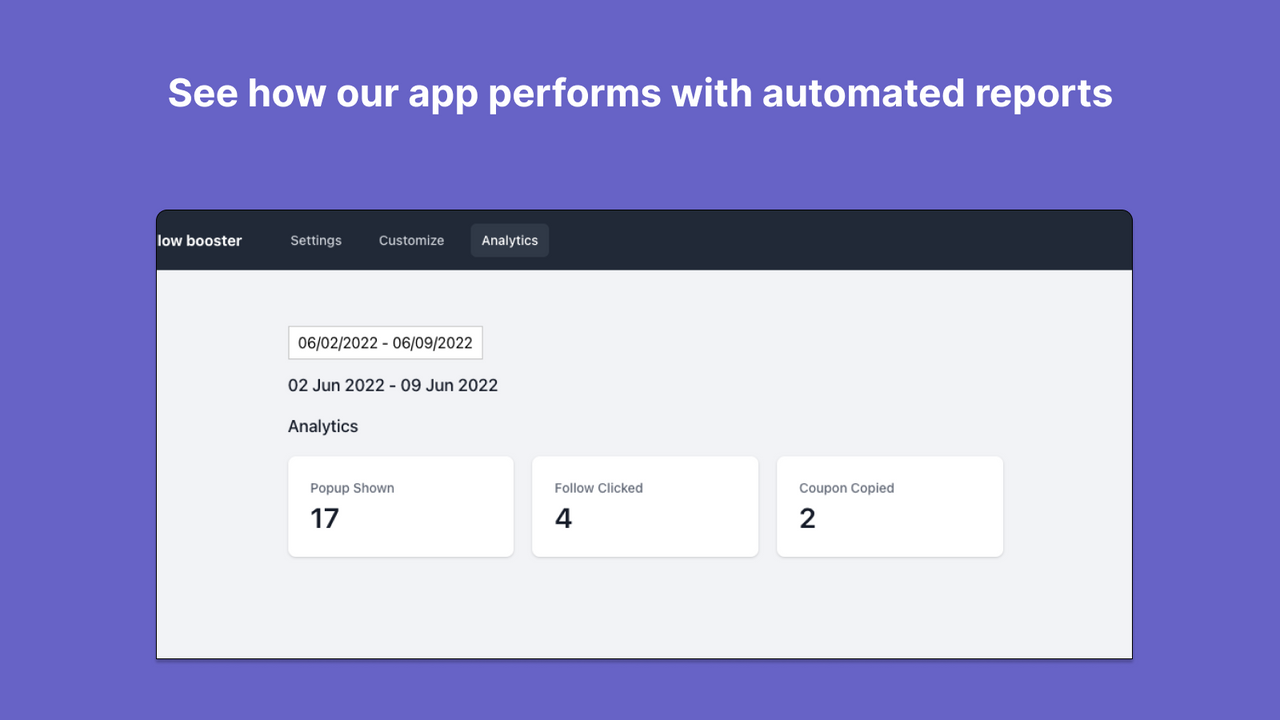Click the Follow booster app name
The width and height of the screenshot is (1280, 720).
click(x=198, y=240)
